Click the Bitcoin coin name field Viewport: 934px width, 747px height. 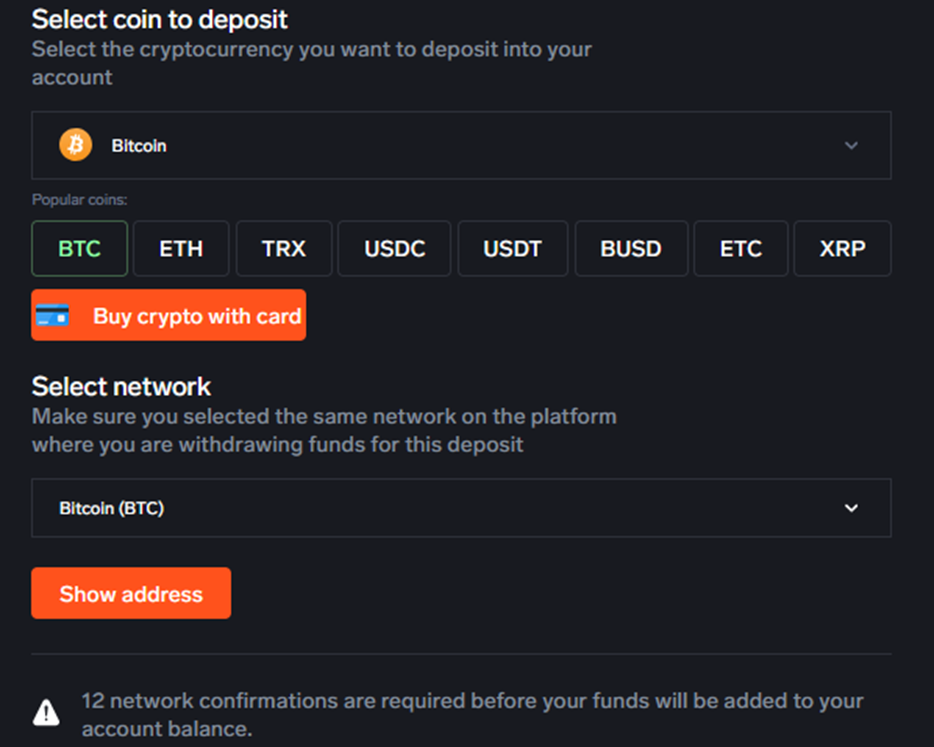point(140,146)
